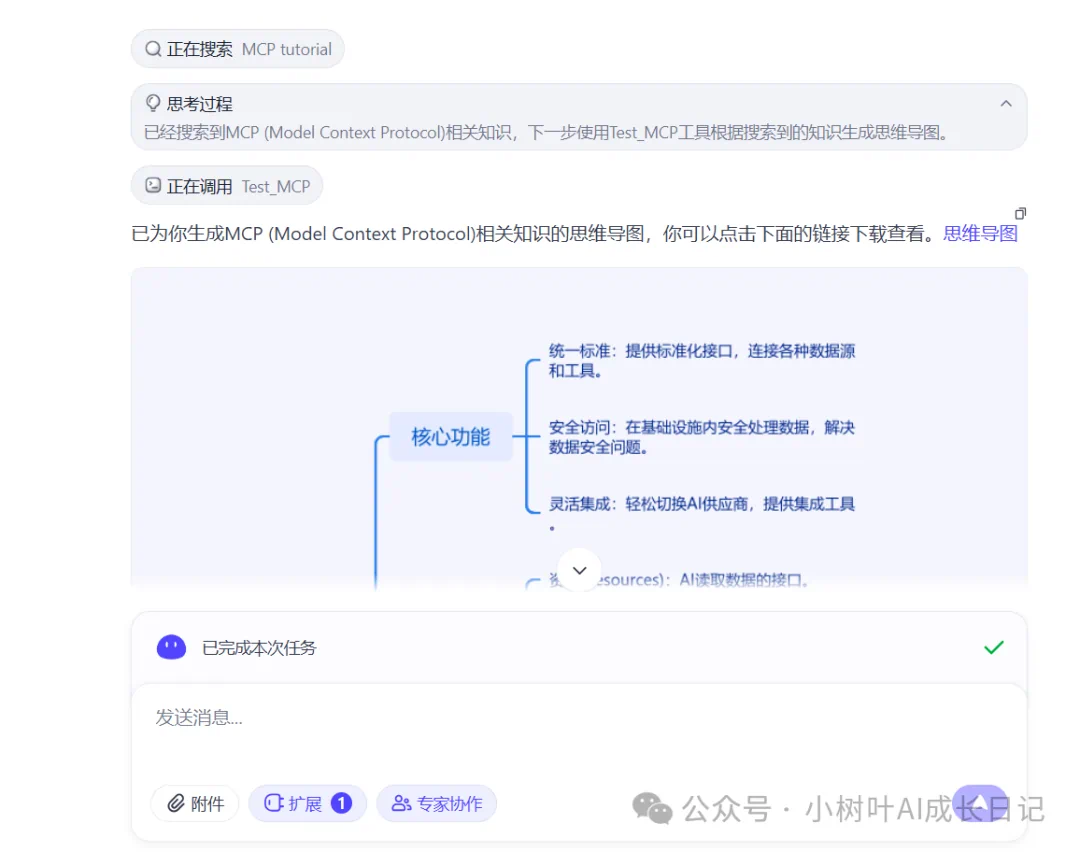Click the number 1 badge on 扩展
Viewport: 1080px width, 852px height.
342,803
